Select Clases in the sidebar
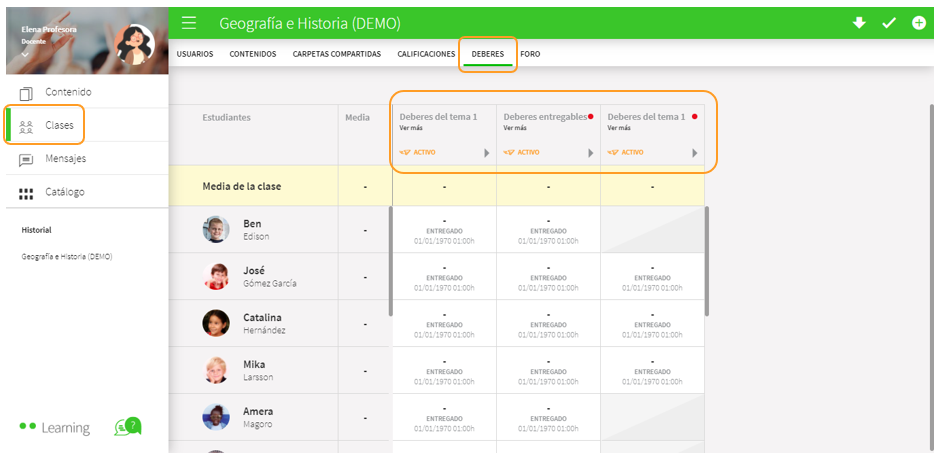 [x=59, y=126]
